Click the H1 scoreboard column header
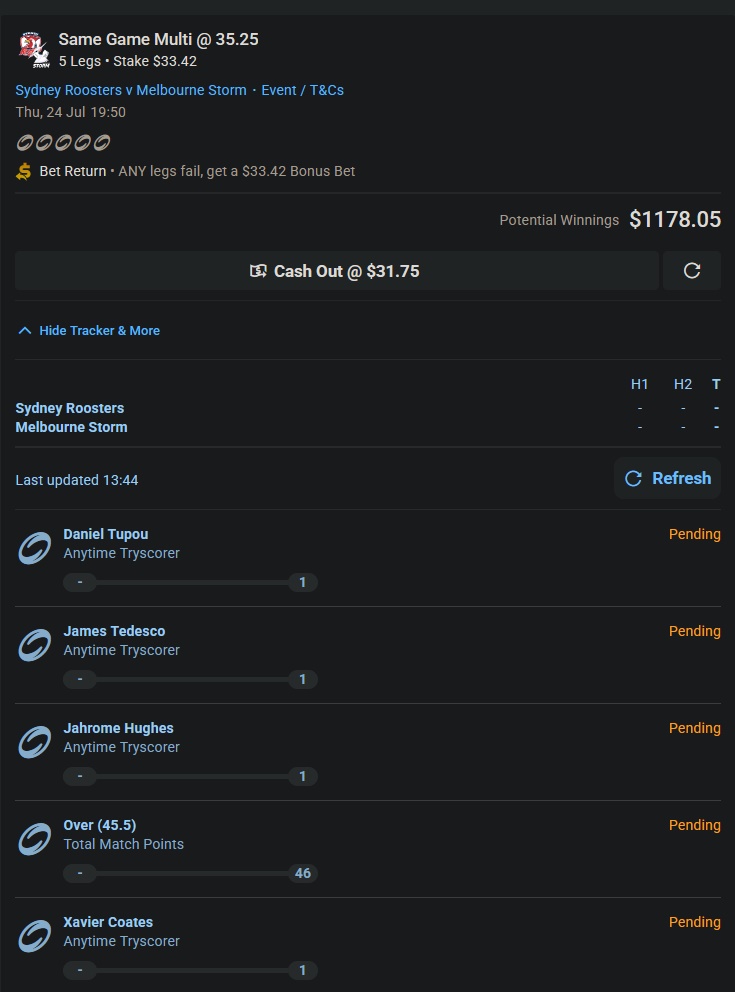This screenshot has width=735, height=992. (x=639, y=384)
